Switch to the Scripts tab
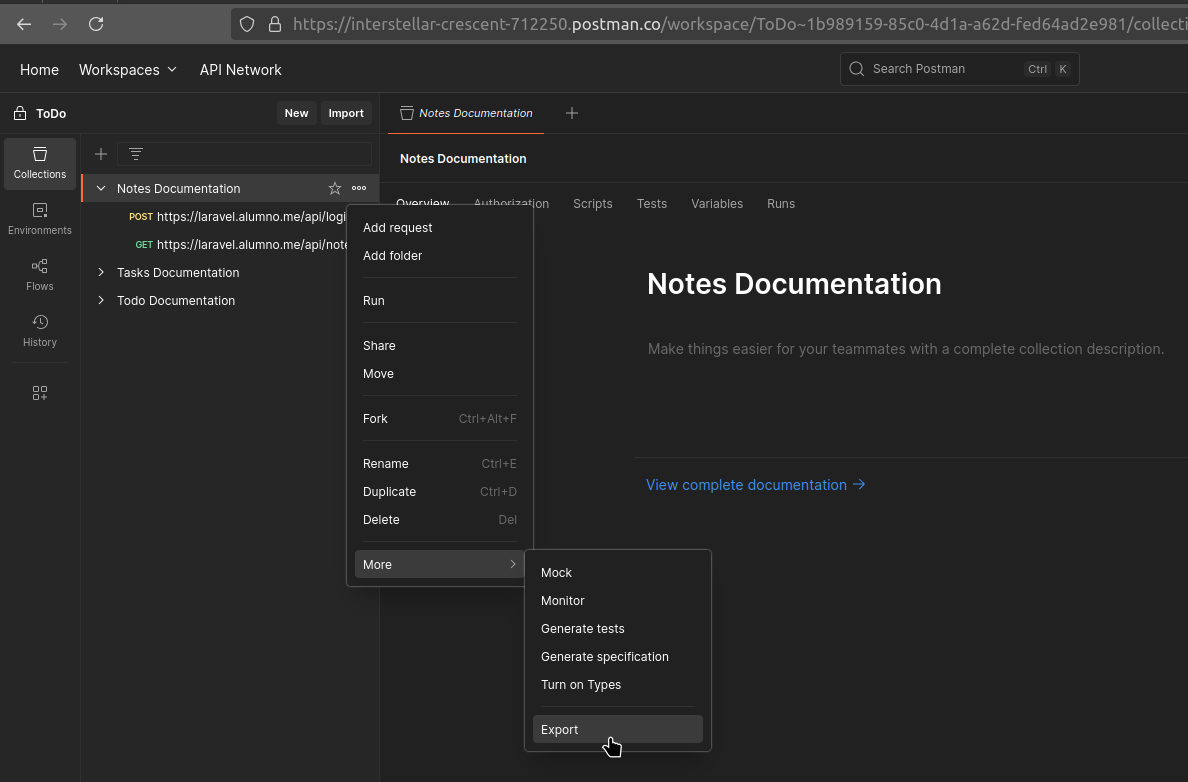Image resolution: width=1188 pixels, height=782 pixels. [x=592, y=204]
